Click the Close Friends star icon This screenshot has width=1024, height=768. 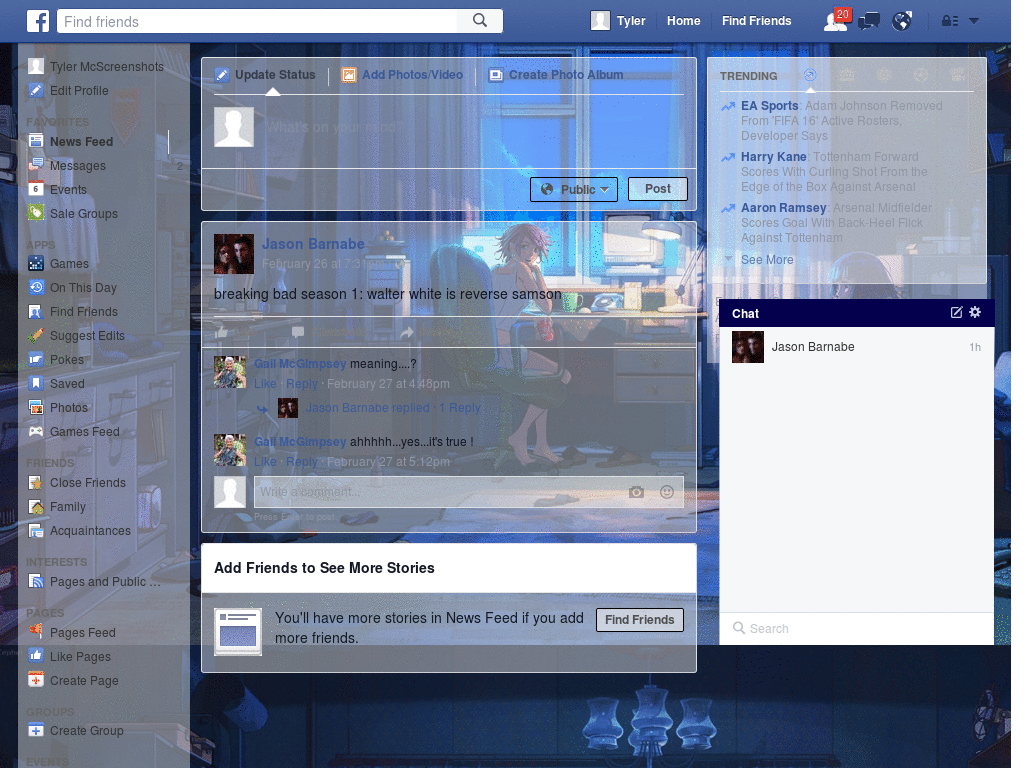click(x=36, y=483)
